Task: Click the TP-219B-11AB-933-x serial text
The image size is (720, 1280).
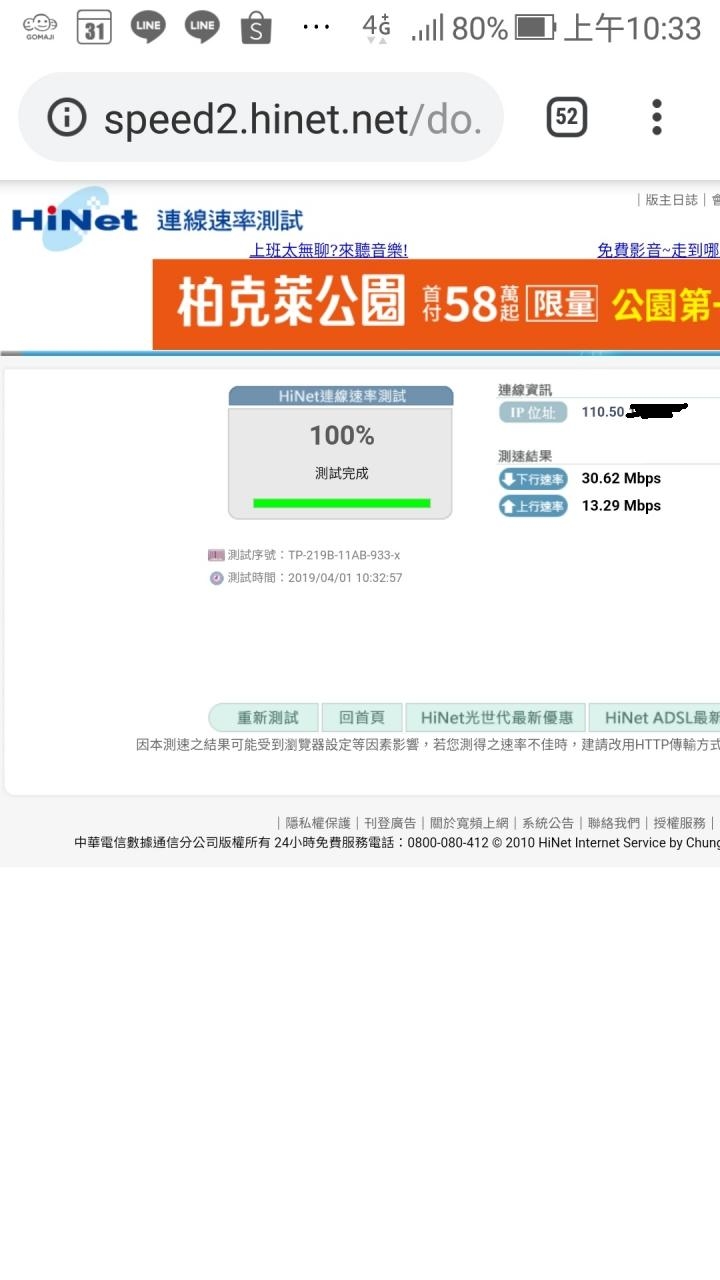Action: tap(344, 555)
